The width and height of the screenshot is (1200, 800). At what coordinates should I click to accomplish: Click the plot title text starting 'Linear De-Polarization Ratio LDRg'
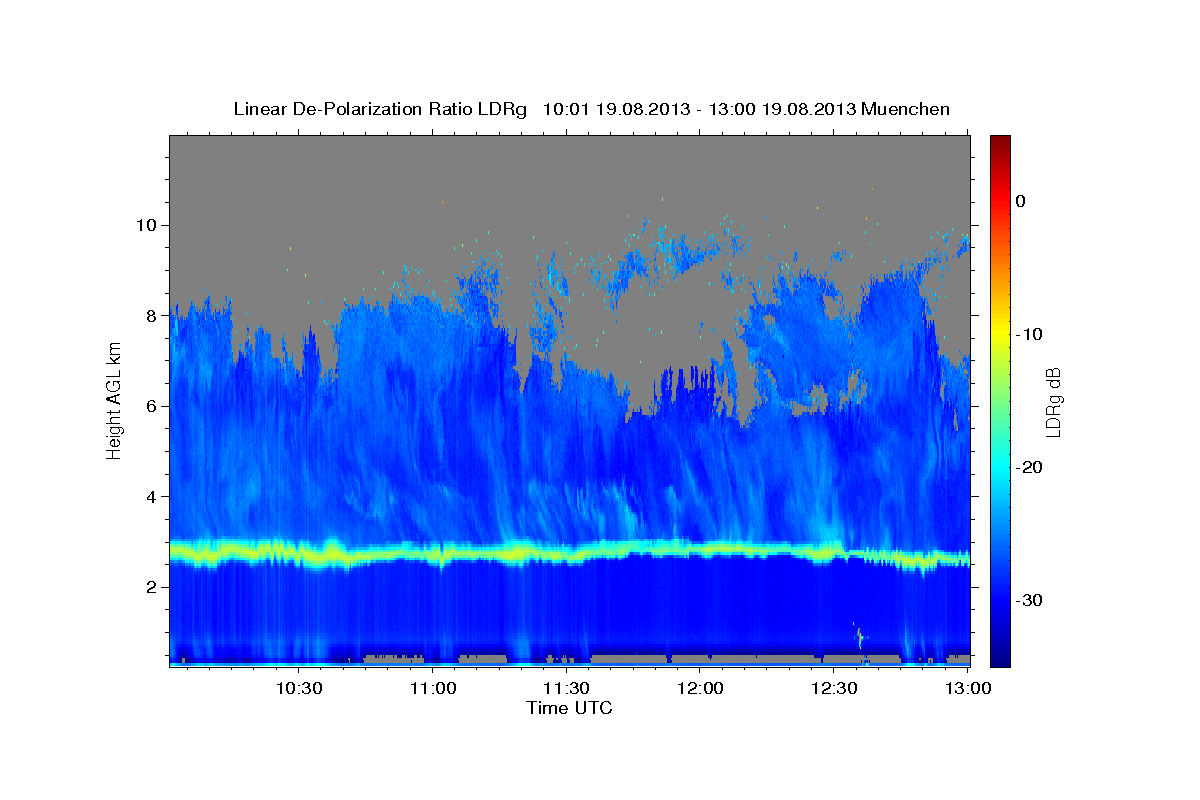tap(591, 109)
